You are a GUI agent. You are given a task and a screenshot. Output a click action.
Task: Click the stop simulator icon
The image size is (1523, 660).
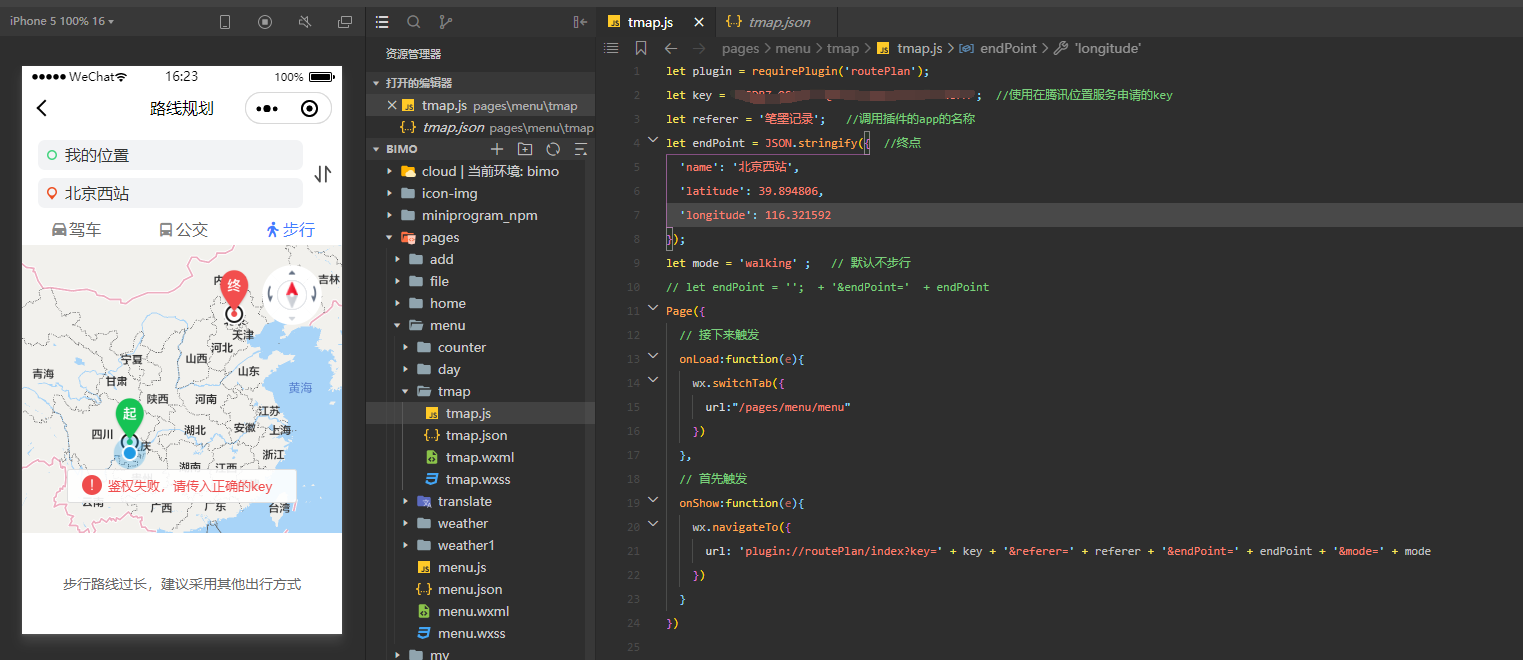pos(265,21)
